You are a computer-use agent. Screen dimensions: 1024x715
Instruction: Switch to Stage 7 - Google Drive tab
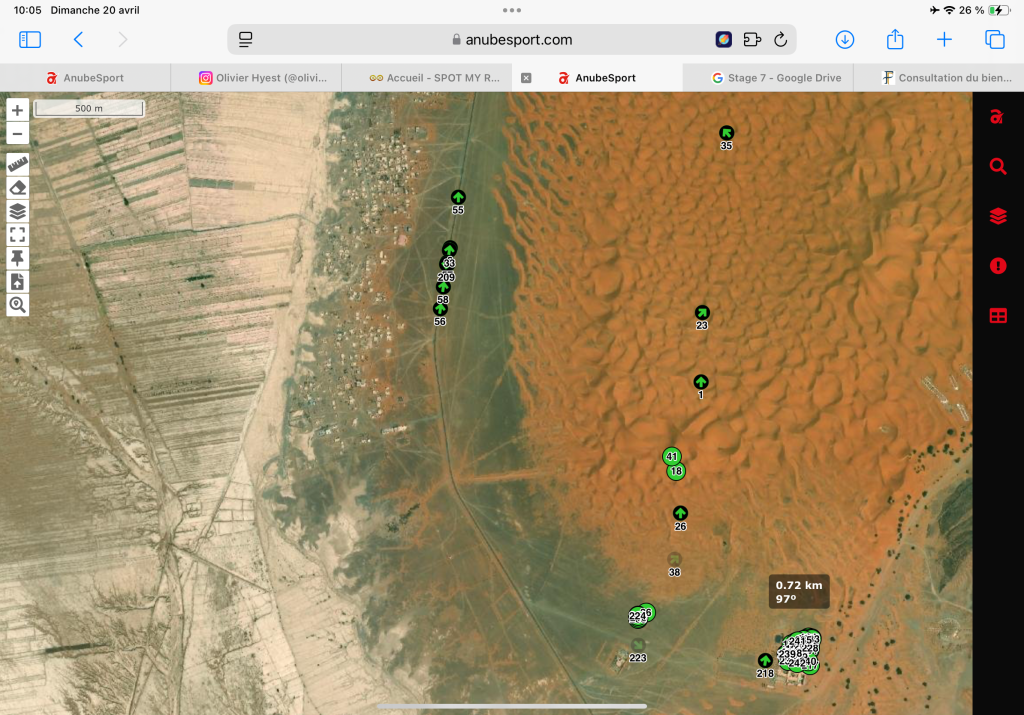pos(775,78)
